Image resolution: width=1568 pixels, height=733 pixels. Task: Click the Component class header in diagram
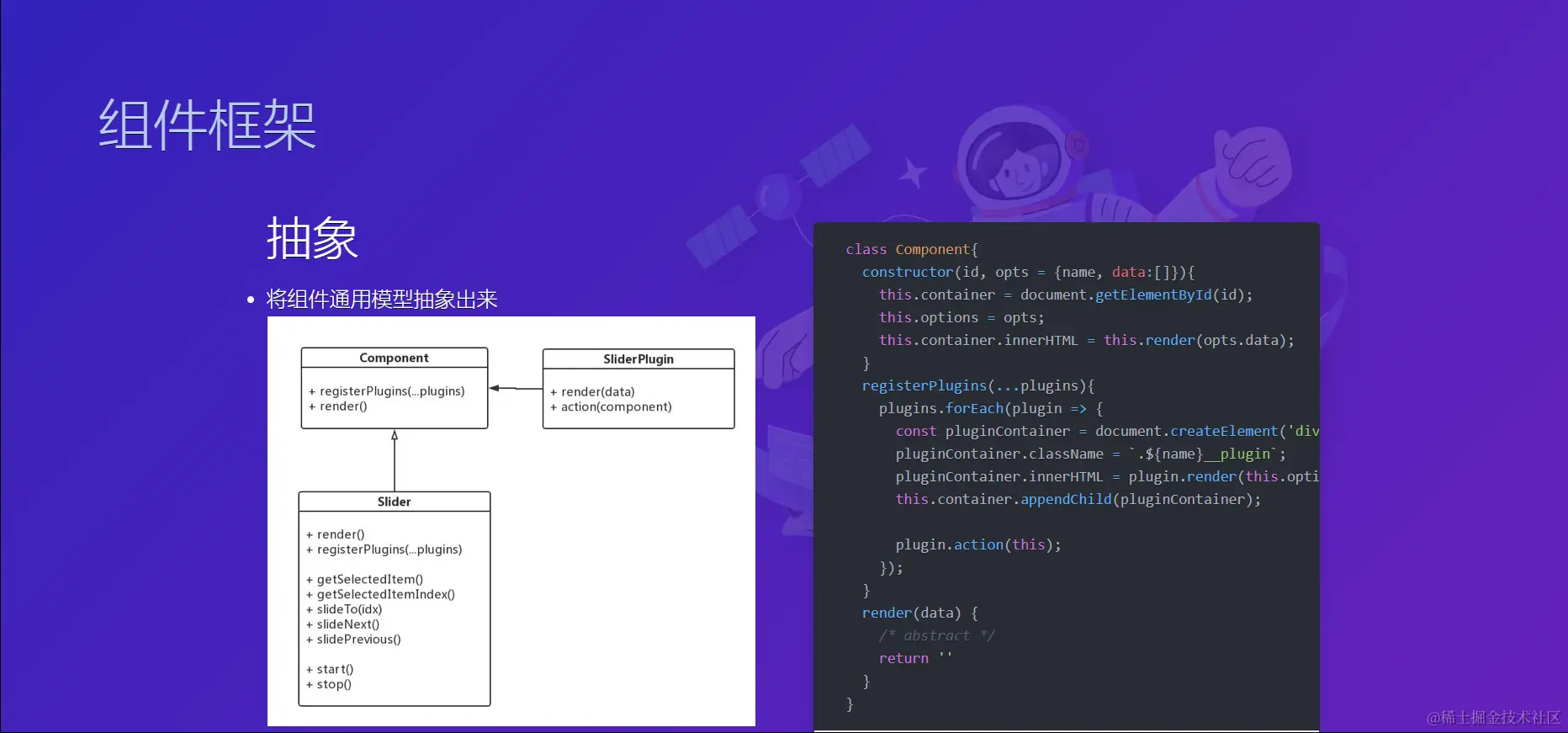tap(395, 358)
